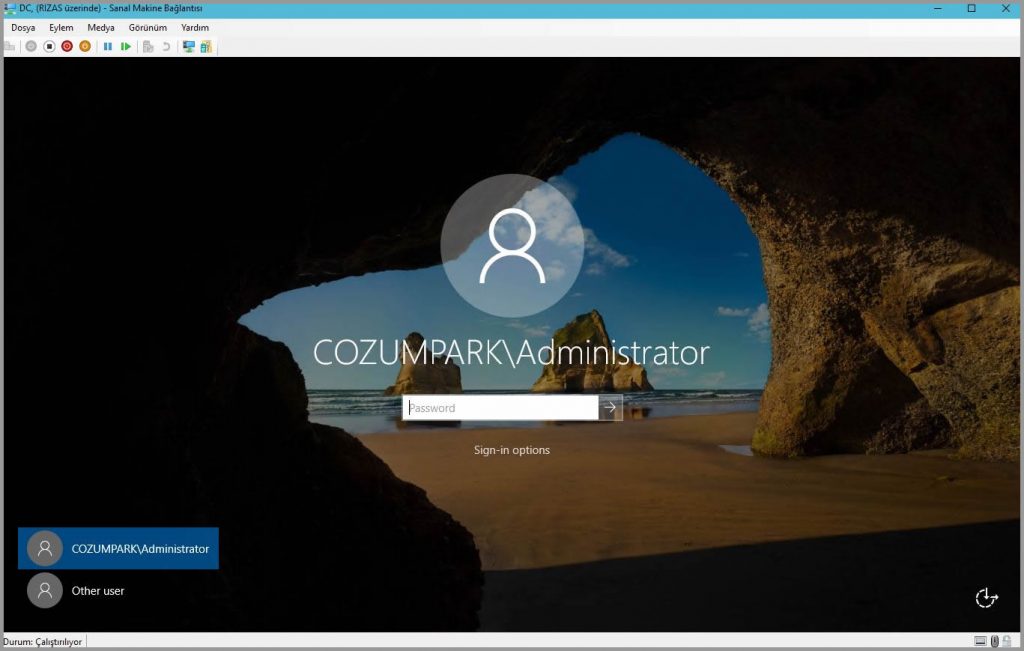Click the Revert arrow toolbar icon
Viewport: 1024px width, 651px height.
pos(166,46)
